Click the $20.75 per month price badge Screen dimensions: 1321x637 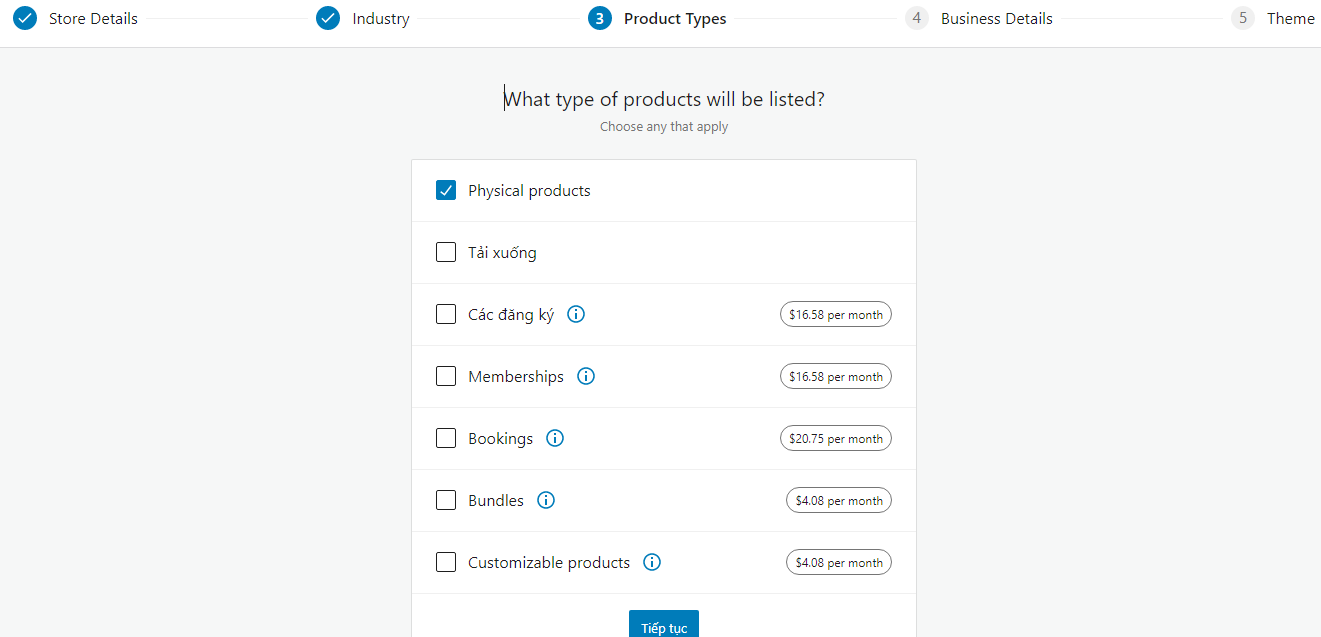pos(835,438)
